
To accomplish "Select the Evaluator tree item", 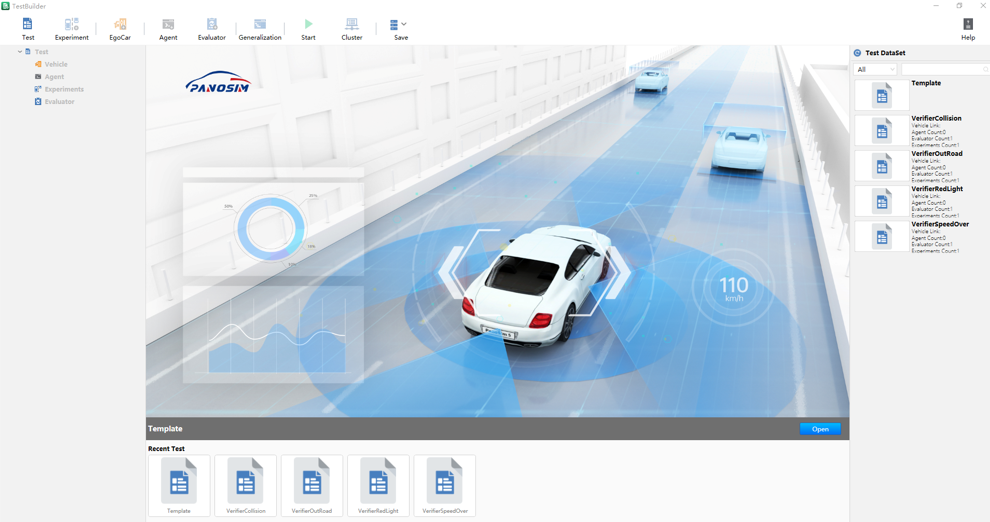I will tap(59, 101).
